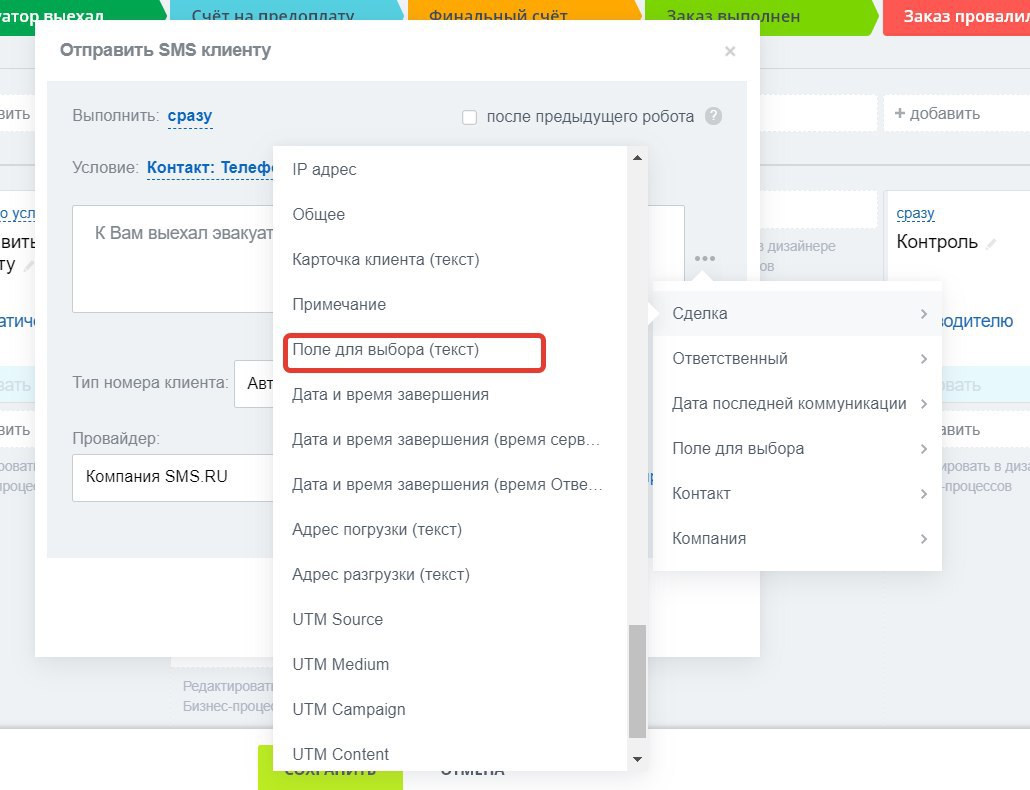
Task: Click the field list scrollbar thumb
Action: pos(637,681)
